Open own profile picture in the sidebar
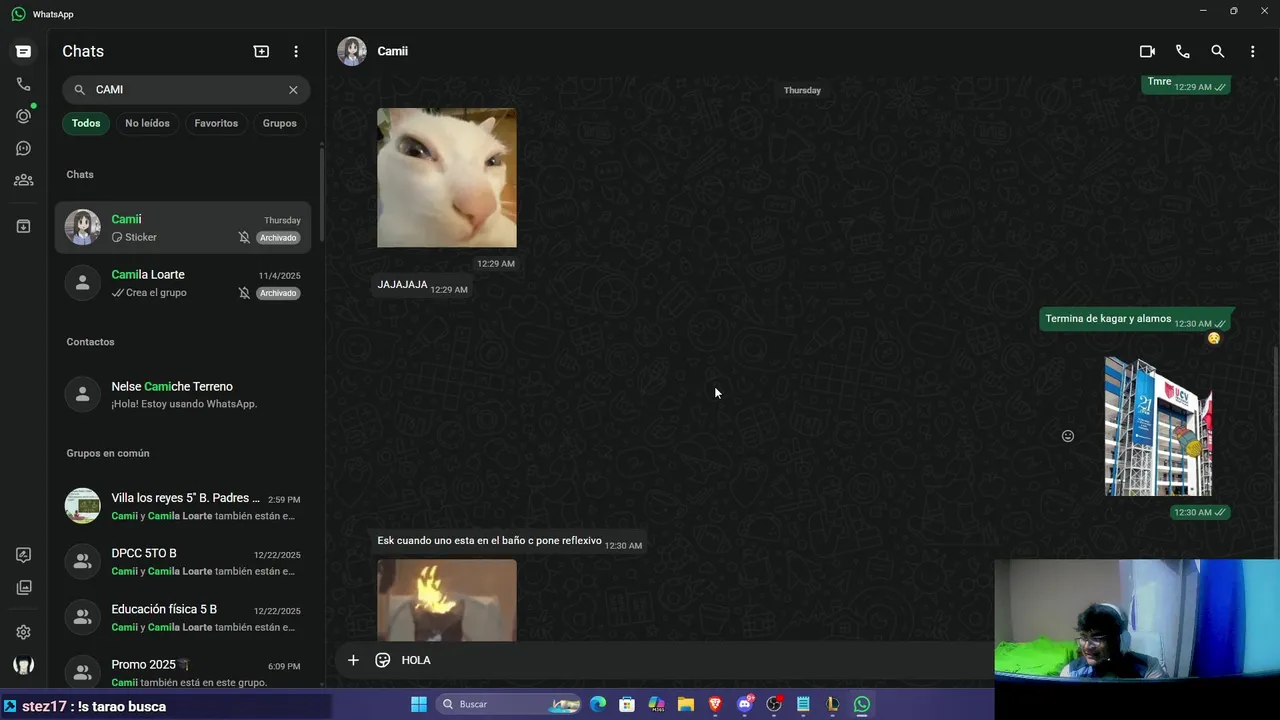The image size is (1280, 720). pyautogui.click(x=23, y=664)
